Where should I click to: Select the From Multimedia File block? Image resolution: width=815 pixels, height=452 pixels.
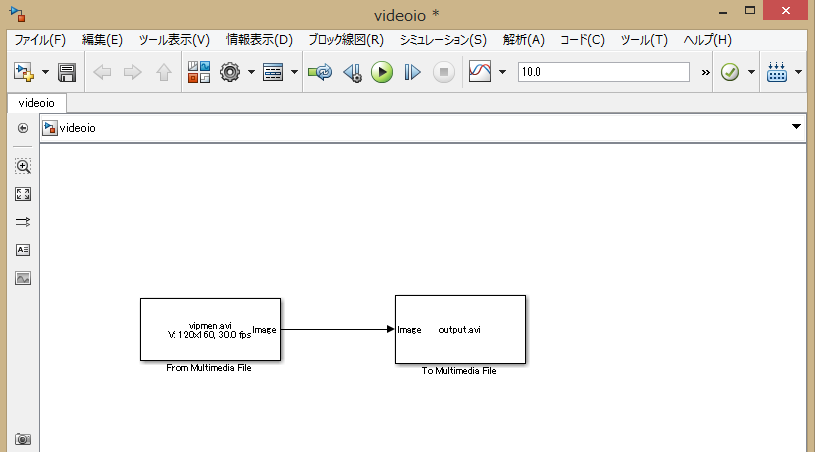[x=210, y=329]
